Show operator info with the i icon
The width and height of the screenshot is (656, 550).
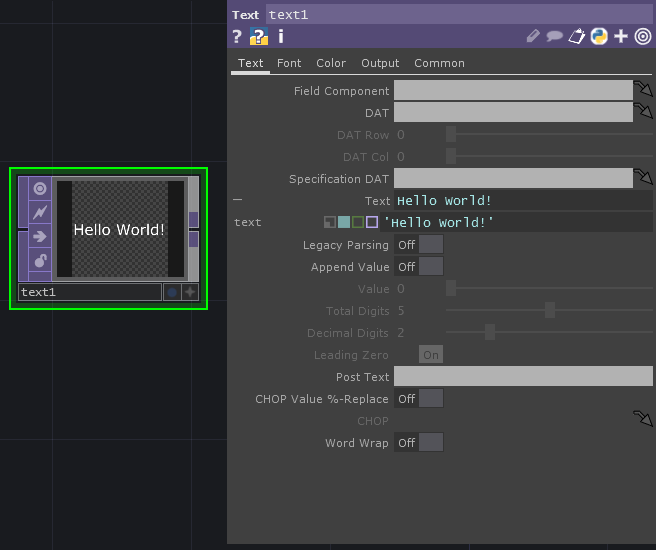tap(281, 36)
